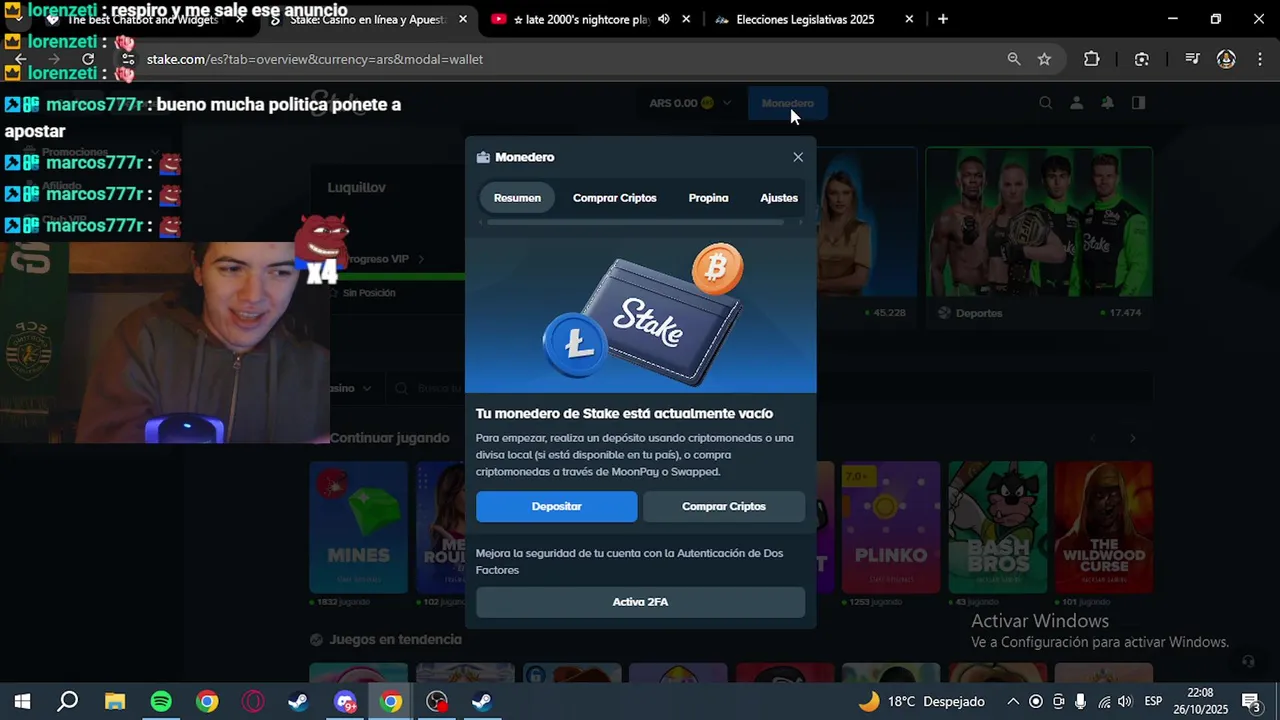Open Spotify from the taskbar
This screenshot has width=1280, height=720.
coord(161,702)
